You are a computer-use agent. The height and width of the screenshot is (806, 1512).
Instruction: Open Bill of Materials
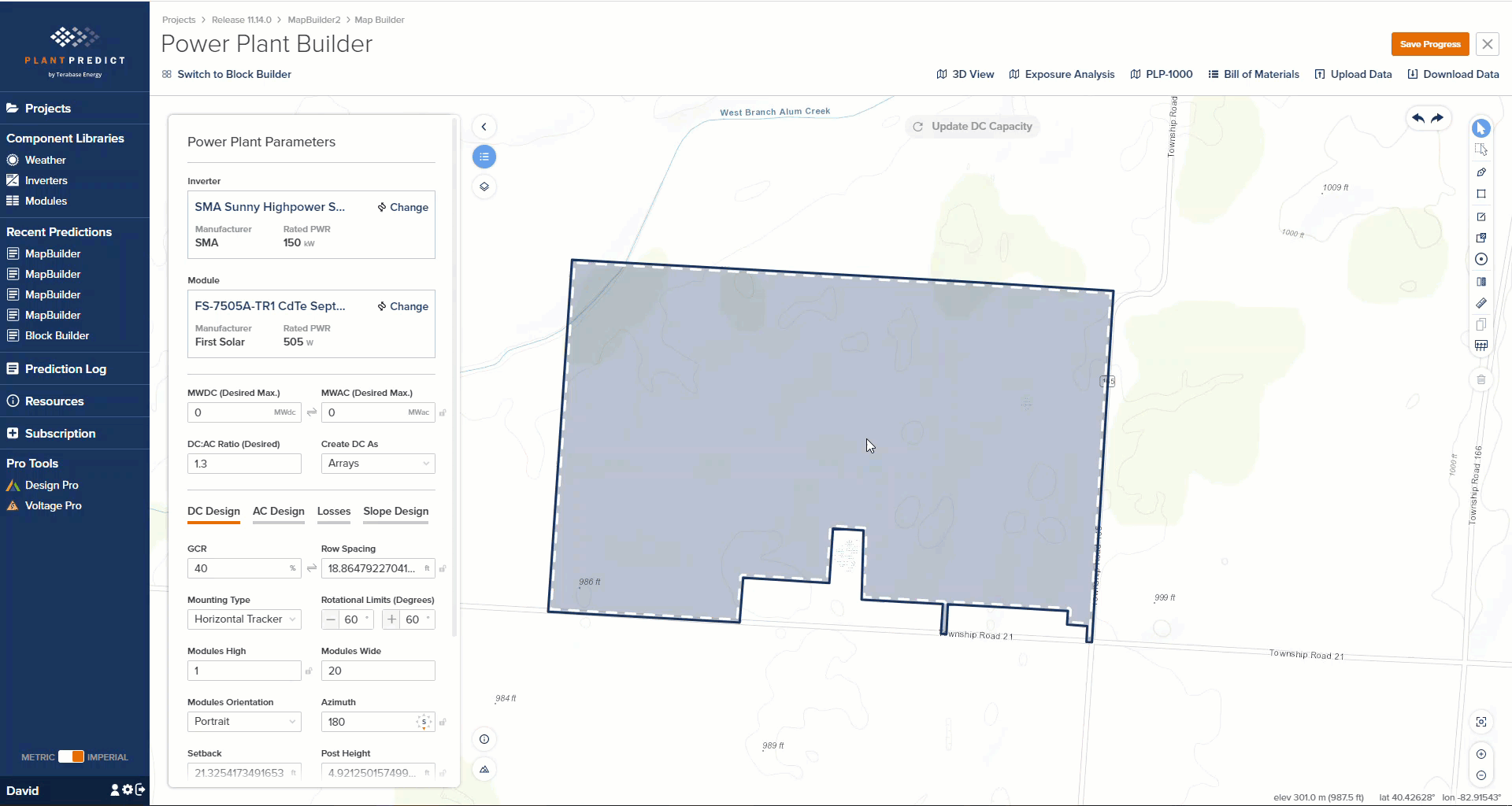pos(1254,74)
